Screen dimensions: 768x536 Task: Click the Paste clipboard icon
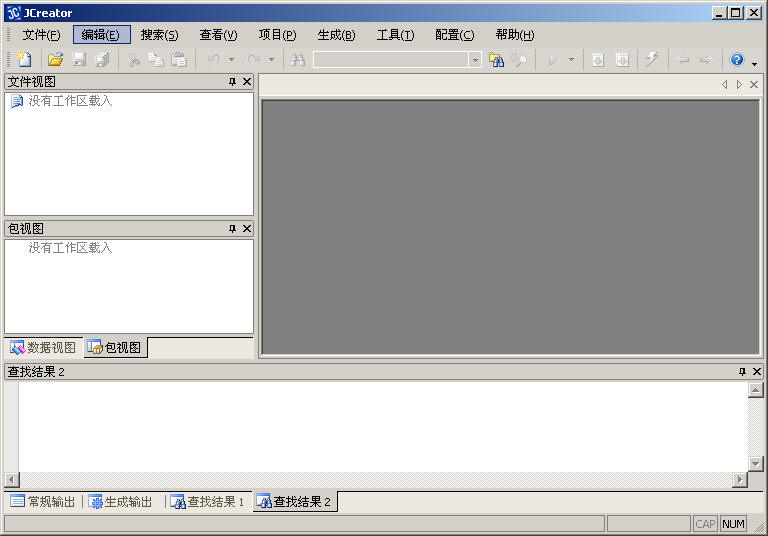[179, 60]
